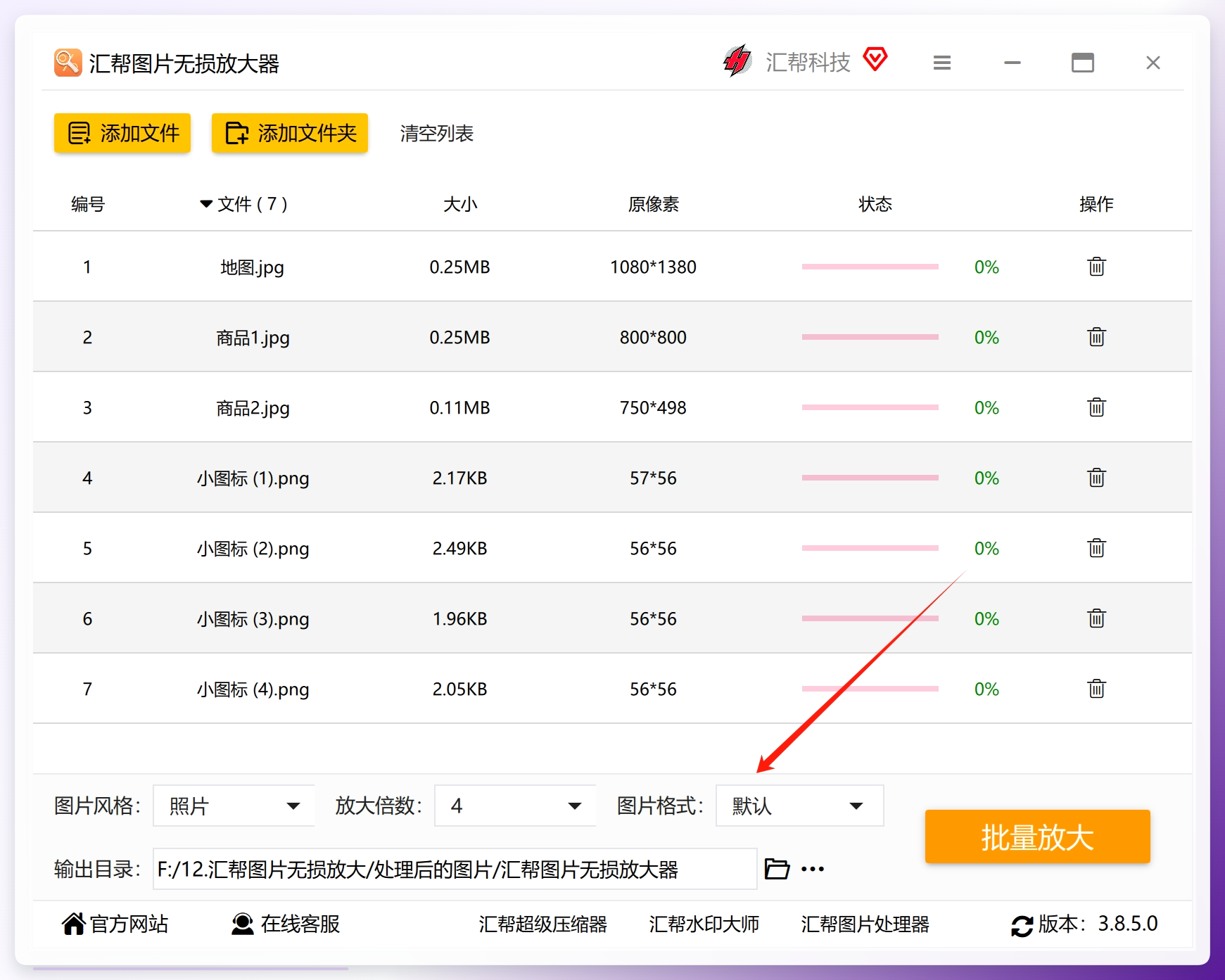Click 清空列表 to clear the list

pos(437,134)
